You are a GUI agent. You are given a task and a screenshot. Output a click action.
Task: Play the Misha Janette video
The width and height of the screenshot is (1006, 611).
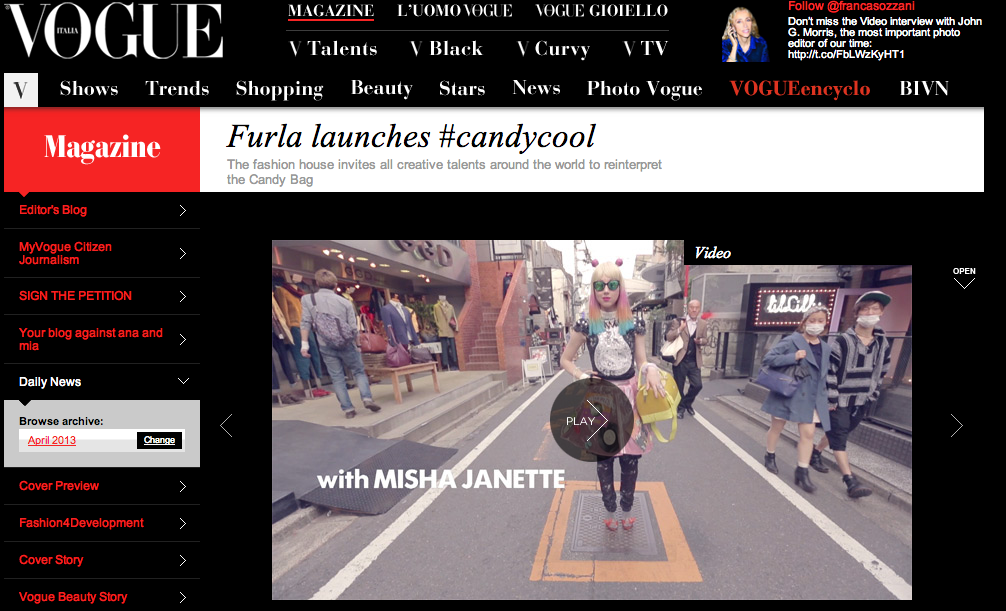pos(591,420)
